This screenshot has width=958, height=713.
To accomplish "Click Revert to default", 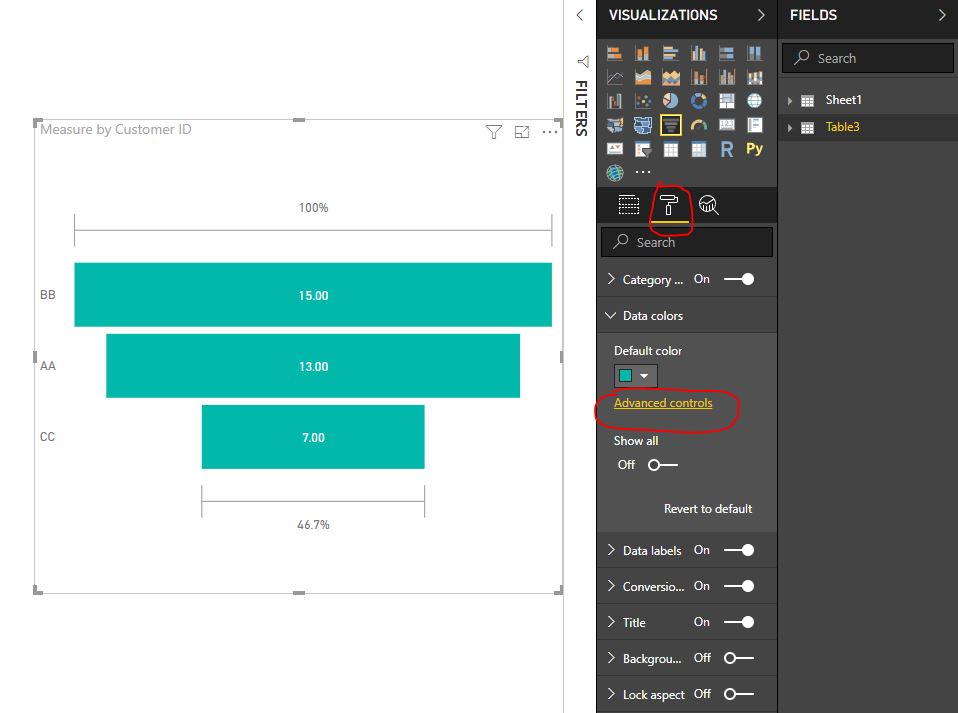I will tap(708, 509).
